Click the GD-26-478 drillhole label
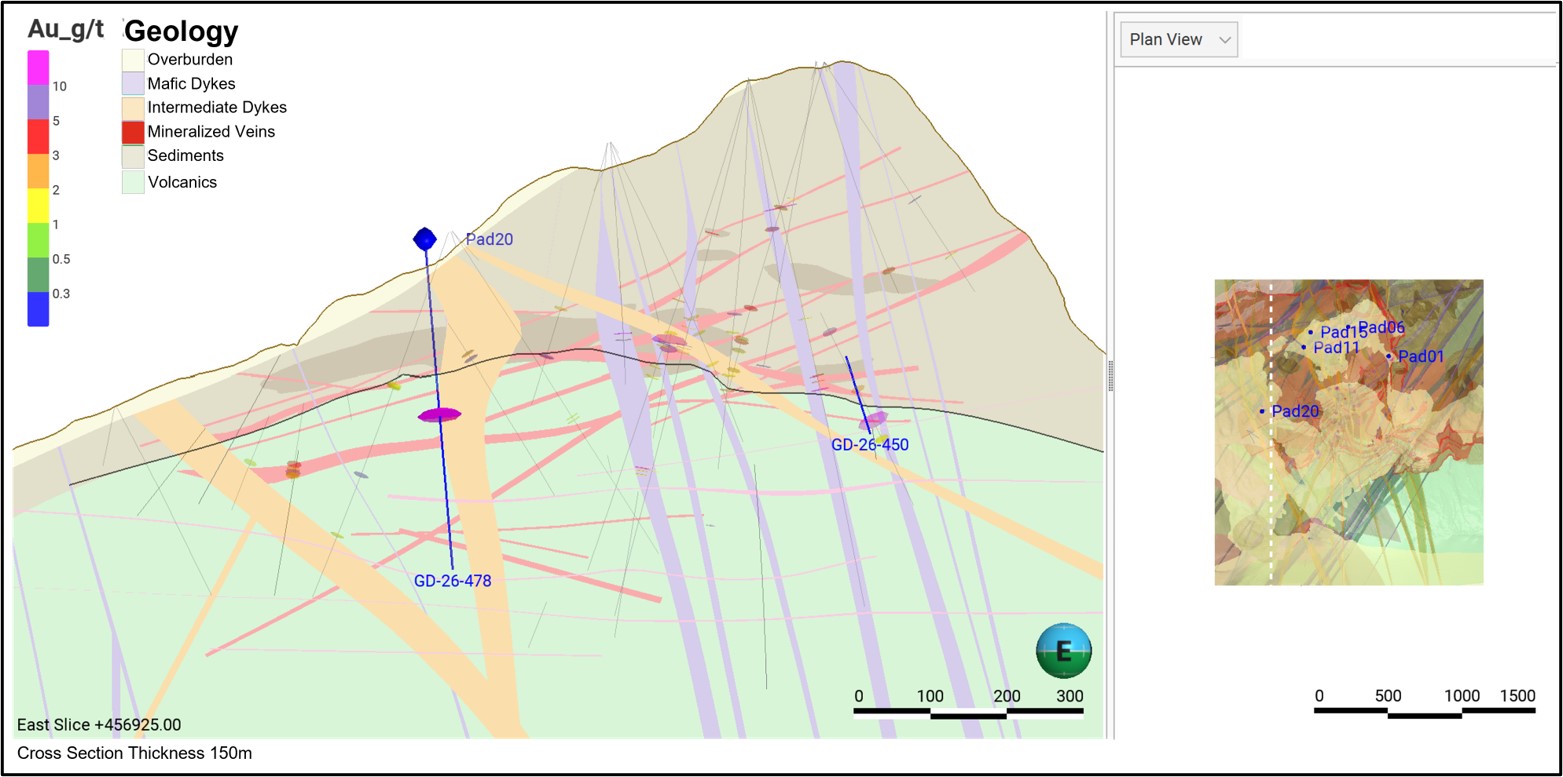Viewport: 1563px width, 777px height. (x=453, y=580)
